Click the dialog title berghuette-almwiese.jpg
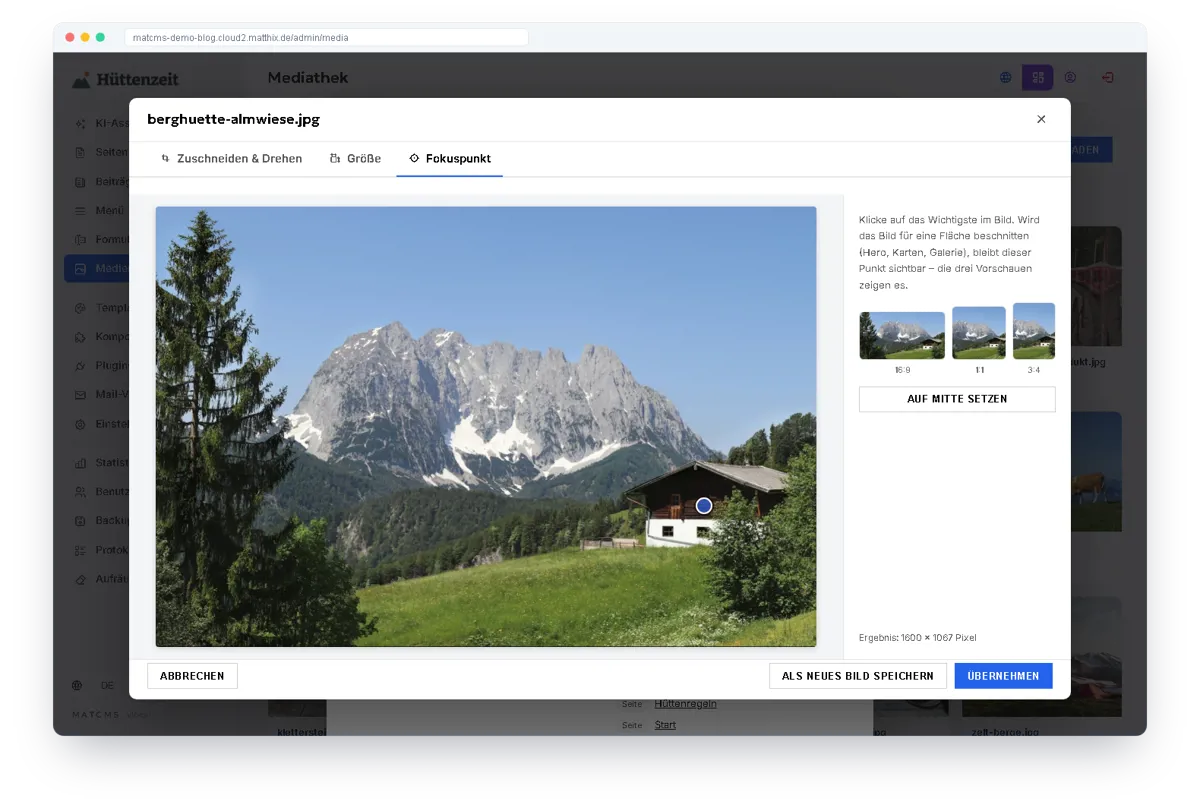This screenshot has width=1200, height=811. point(233,119)
